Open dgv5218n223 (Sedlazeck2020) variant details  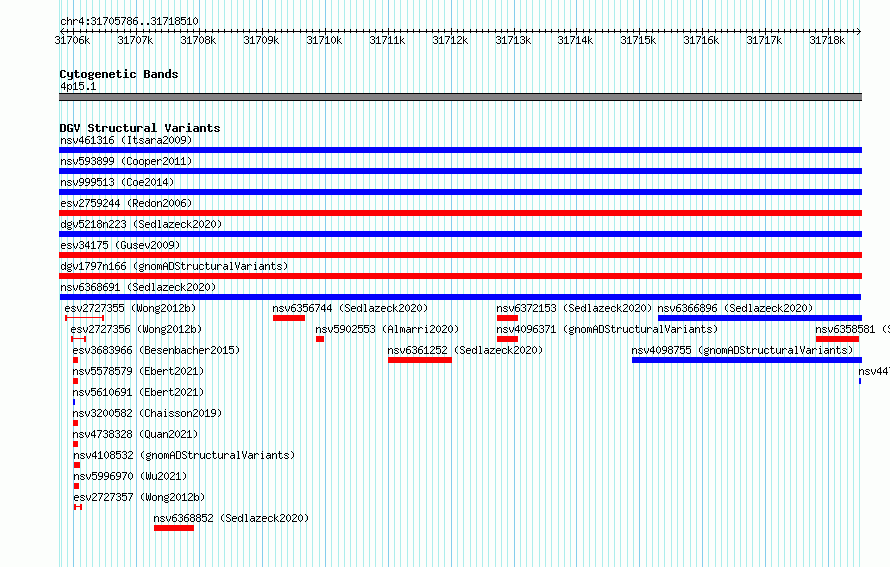(x=141, y=224)
